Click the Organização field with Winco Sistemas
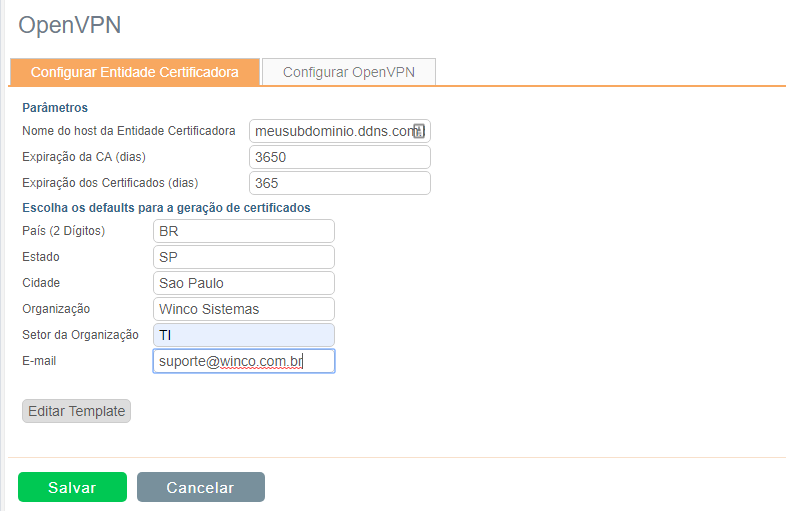786x511 pixels. [x=244, y=309]
